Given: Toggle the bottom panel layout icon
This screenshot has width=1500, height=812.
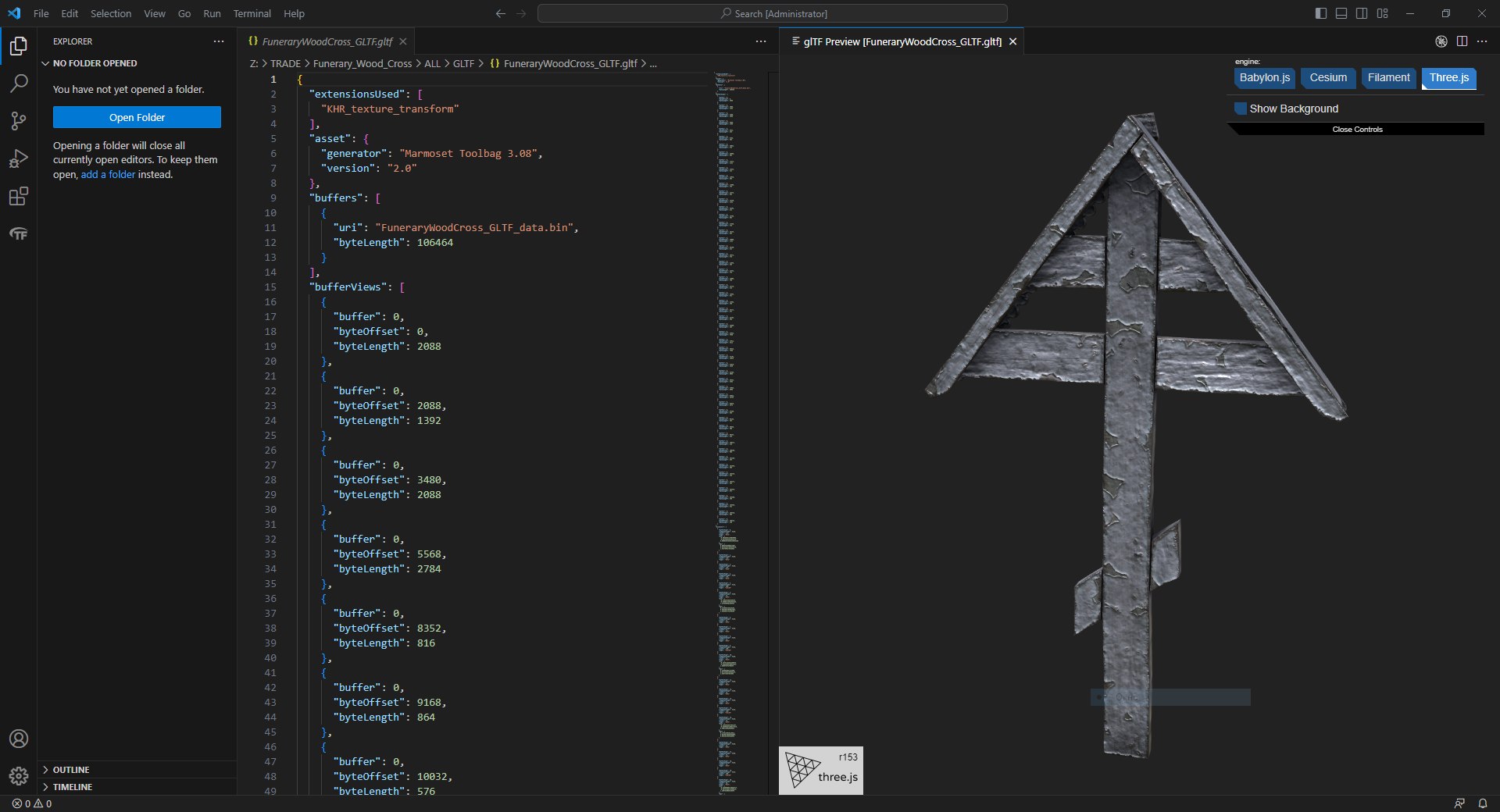Looking at the screenshot, I should click(x=1341, y=13).
